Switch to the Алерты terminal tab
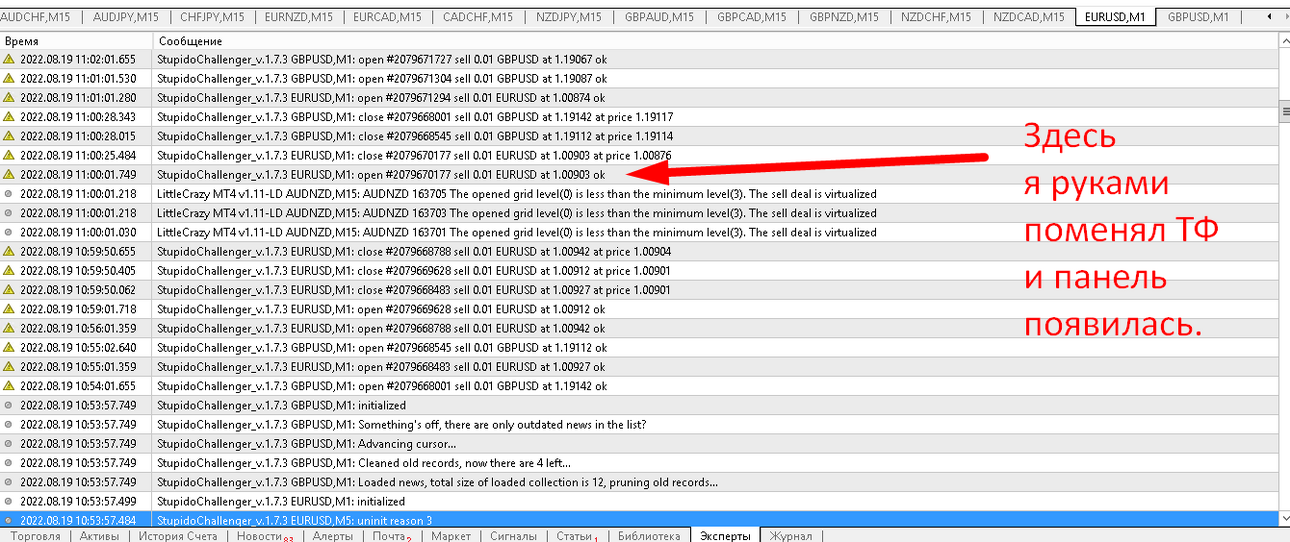Viewport: 1290px width, 542px height. coord(333,536)
